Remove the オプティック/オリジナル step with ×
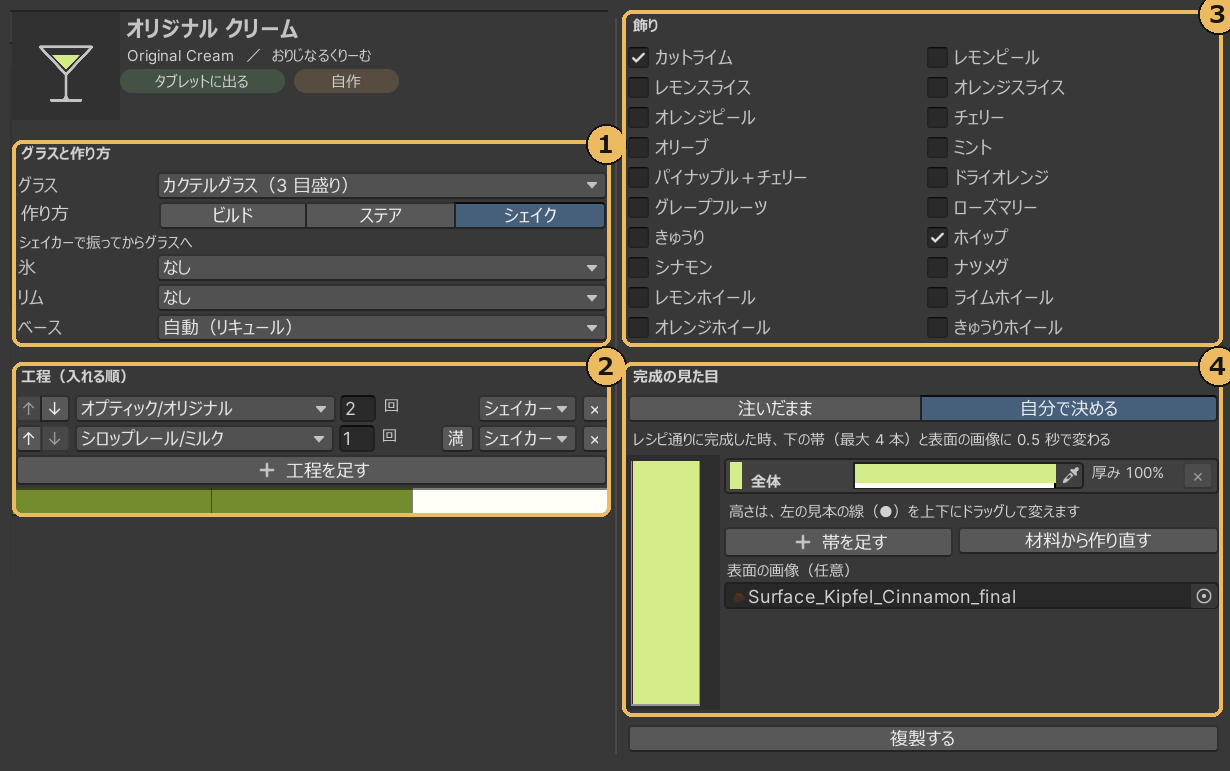 [594, 409]
